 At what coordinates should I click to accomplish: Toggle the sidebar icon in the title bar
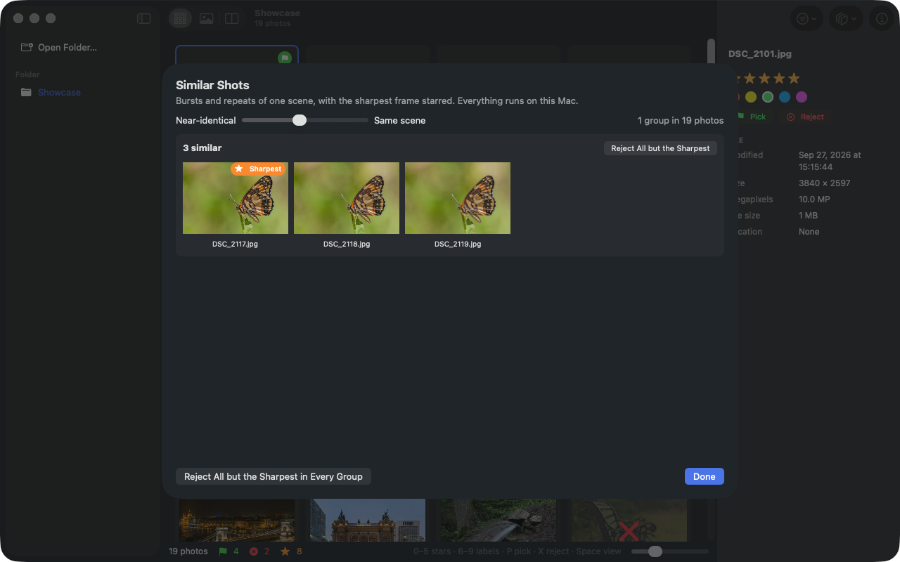coord(143,18)
